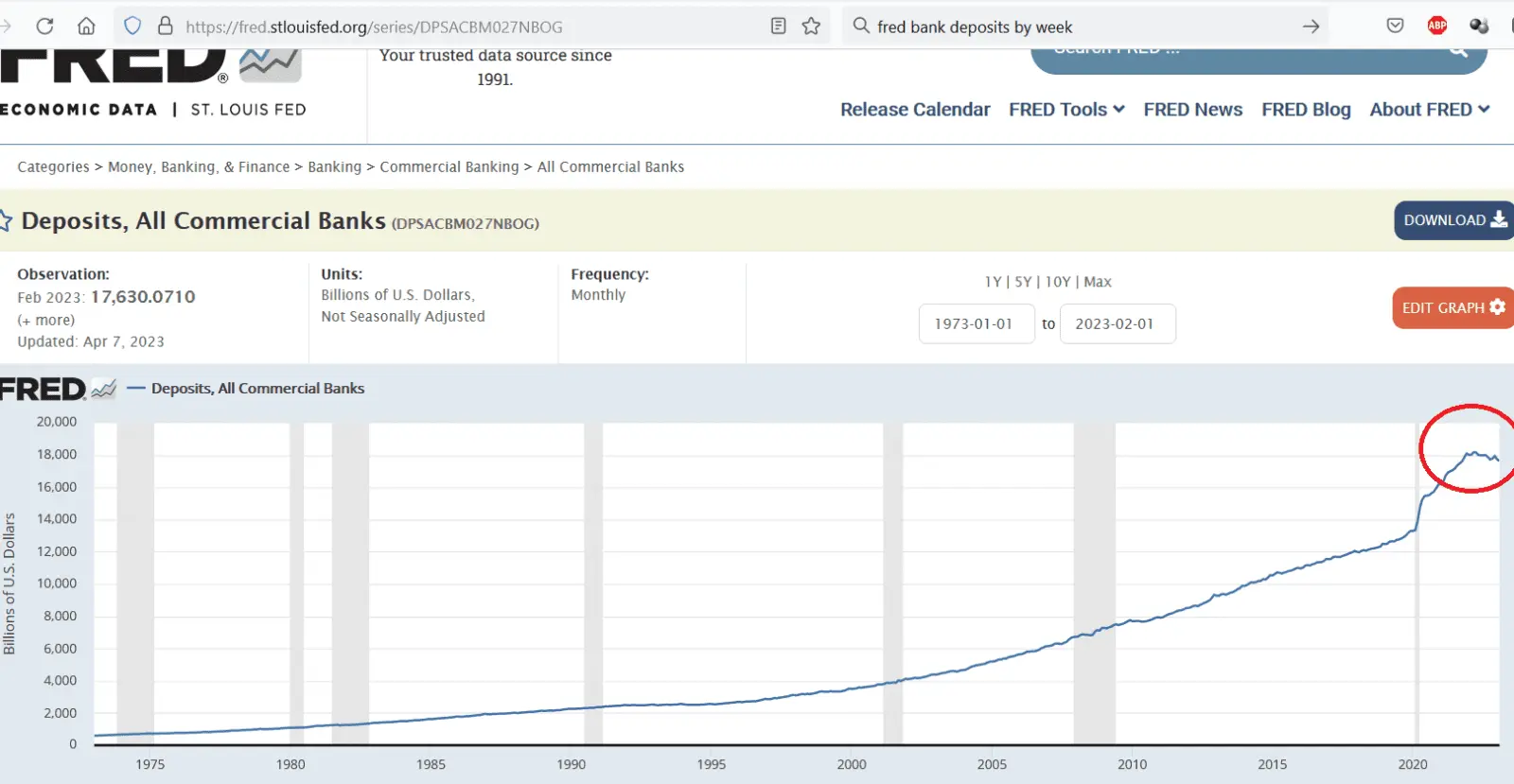Toggle reader view in the address bar
Viewport: 1514px width, 784px height.
tap(778, 26)
